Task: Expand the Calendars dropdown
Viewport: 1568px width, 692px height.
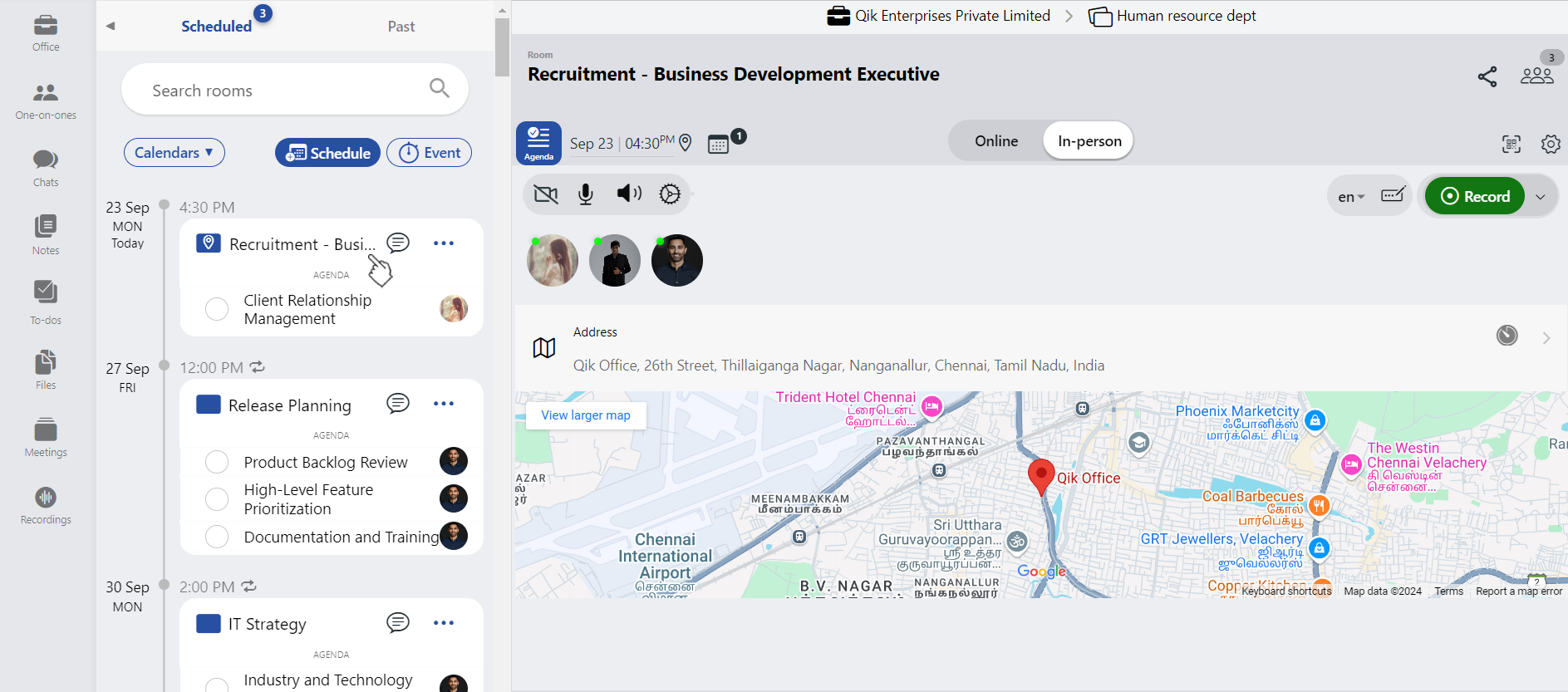Action: click(x=174, y=153)
